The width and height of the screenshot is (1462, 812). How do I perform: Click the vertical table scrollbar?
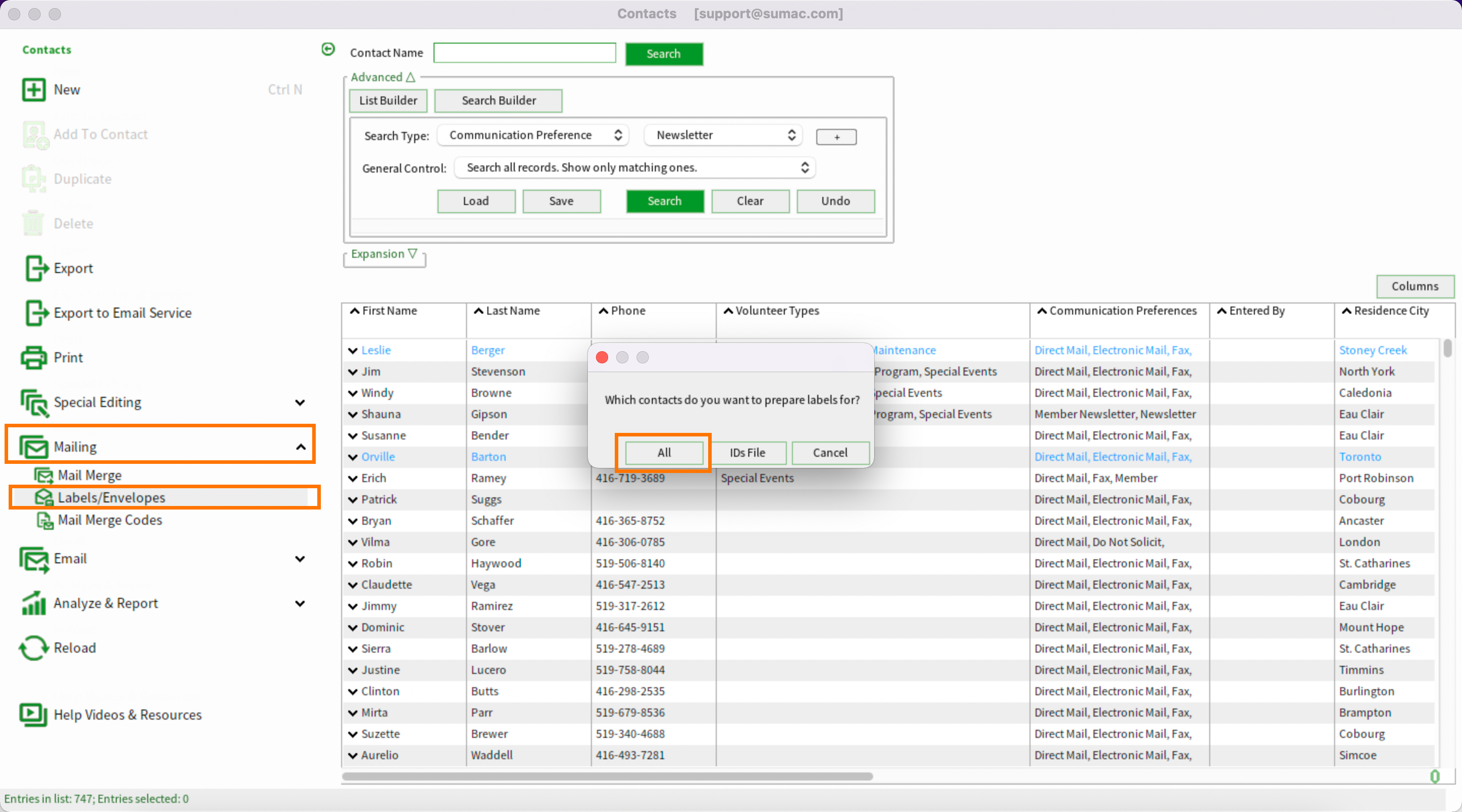click(1447, 348)
